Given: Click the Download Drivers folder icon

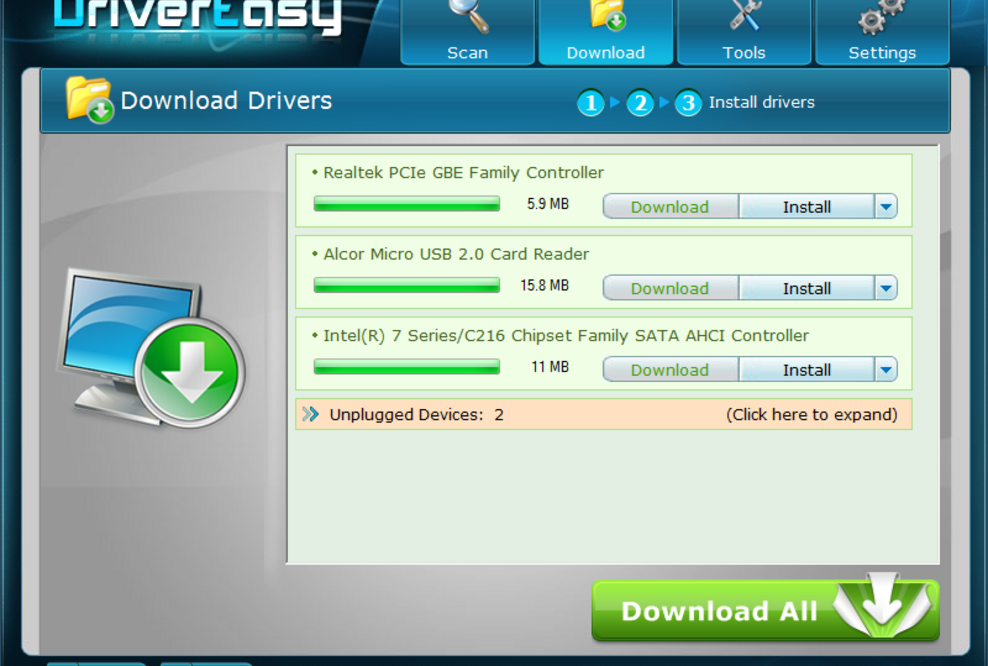Looking at the screenshot, I should (x=89, y=100).
